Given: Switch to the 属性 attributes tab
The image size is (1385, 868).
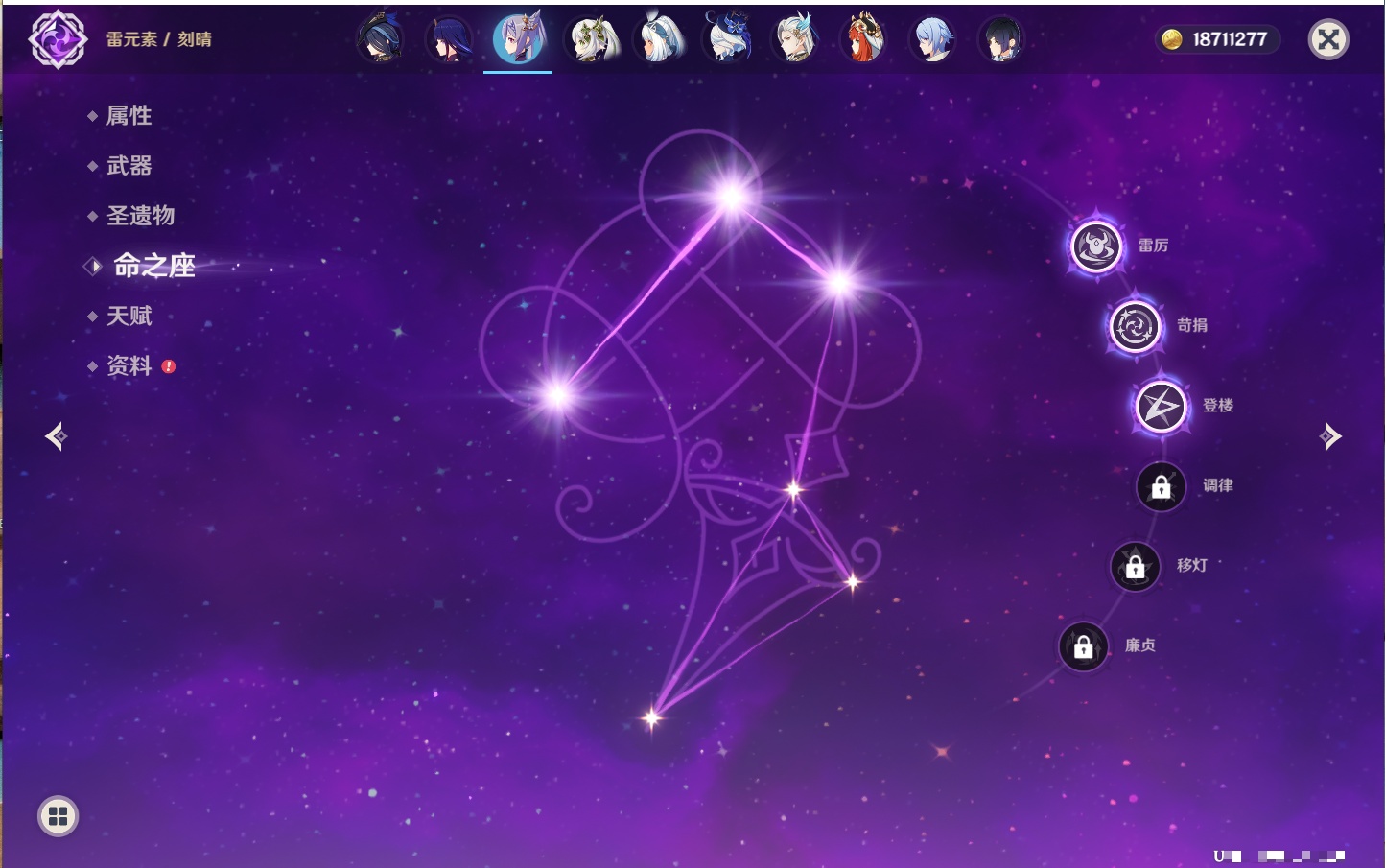Looking at the screenshot, I should pos(129,116).
